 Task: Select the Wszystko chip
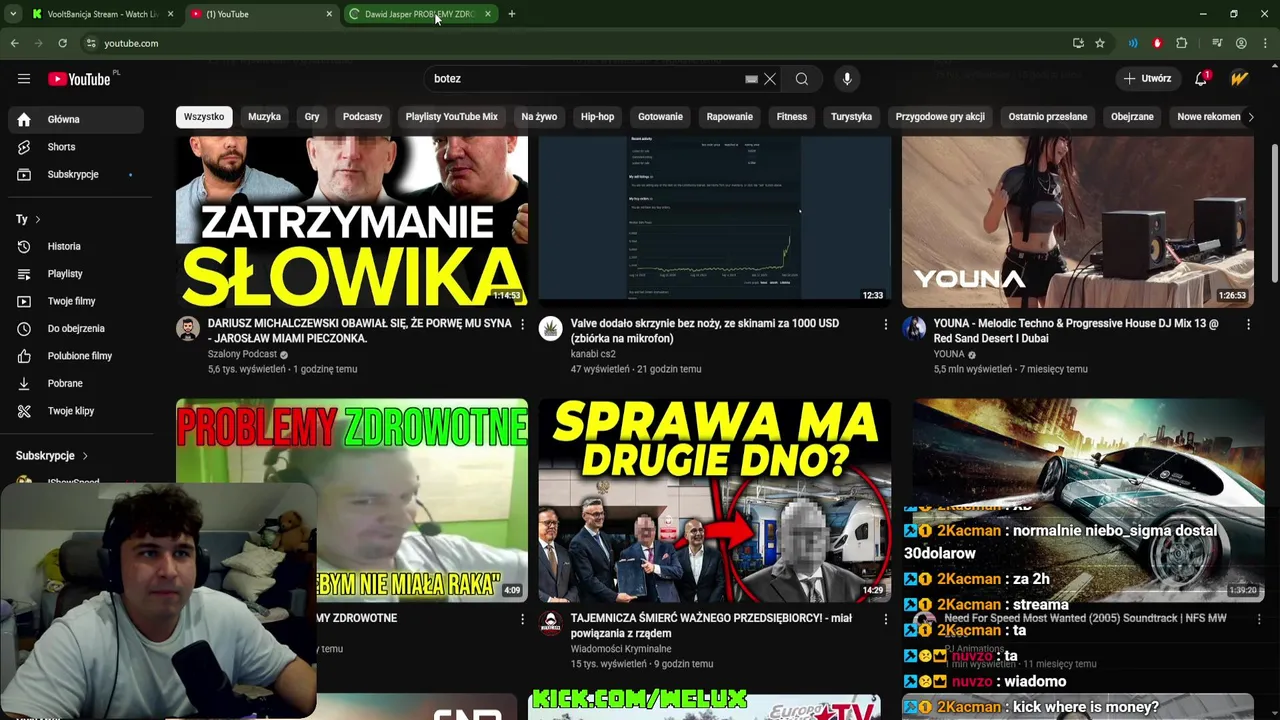pyautogui.click(x=204, y=117)
